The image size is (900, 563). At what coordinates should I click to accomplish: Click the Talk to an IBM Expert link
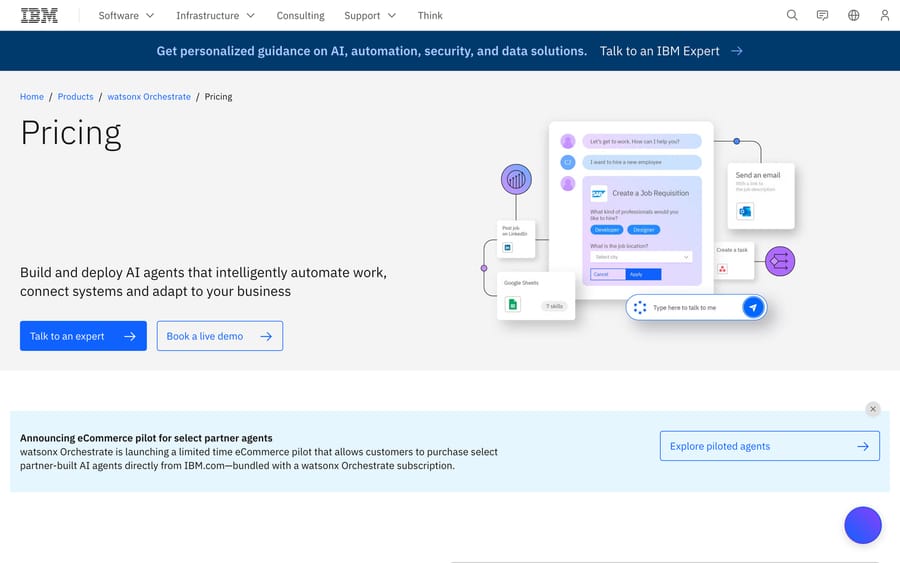tap(660, 51)
